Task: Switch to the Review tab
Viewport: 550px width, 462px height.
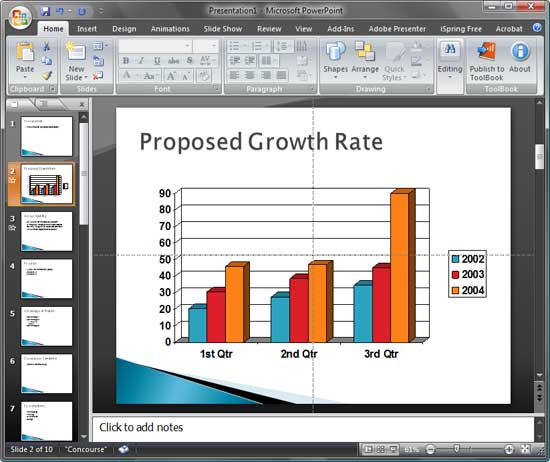Action: (269, 29)
